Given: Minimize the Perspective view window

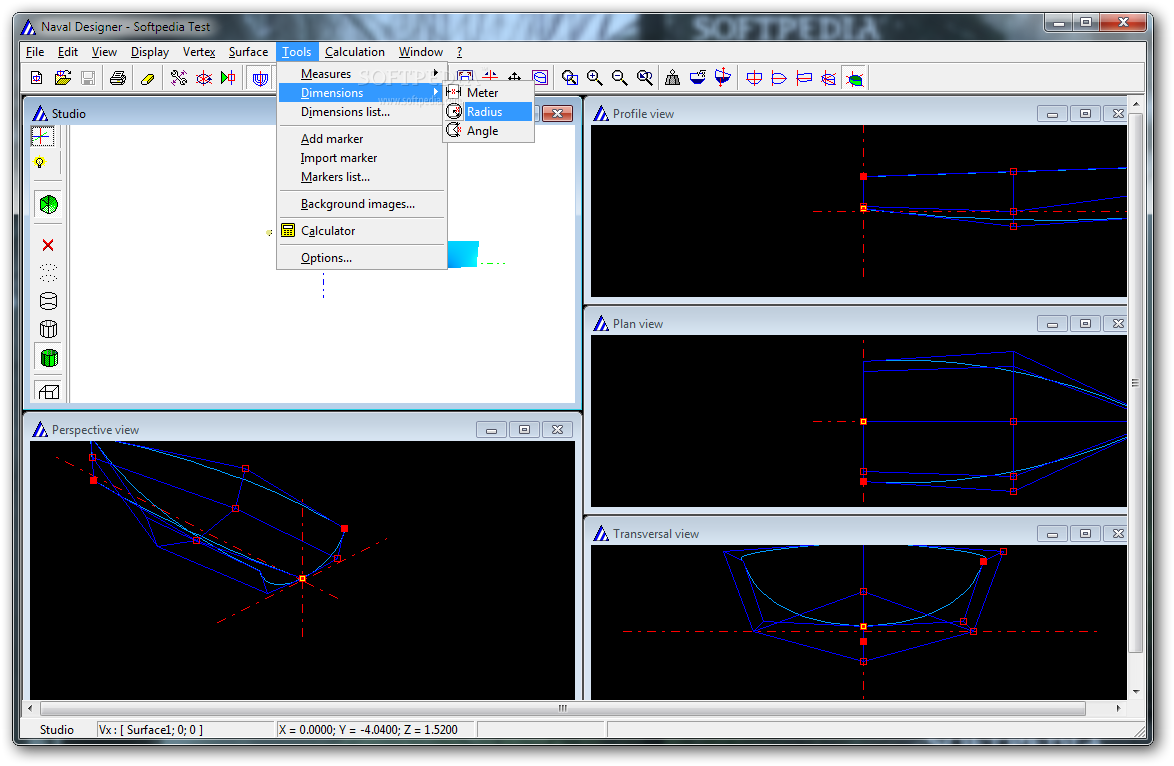Looking at the screenshot, I should (x=491, y=430).
